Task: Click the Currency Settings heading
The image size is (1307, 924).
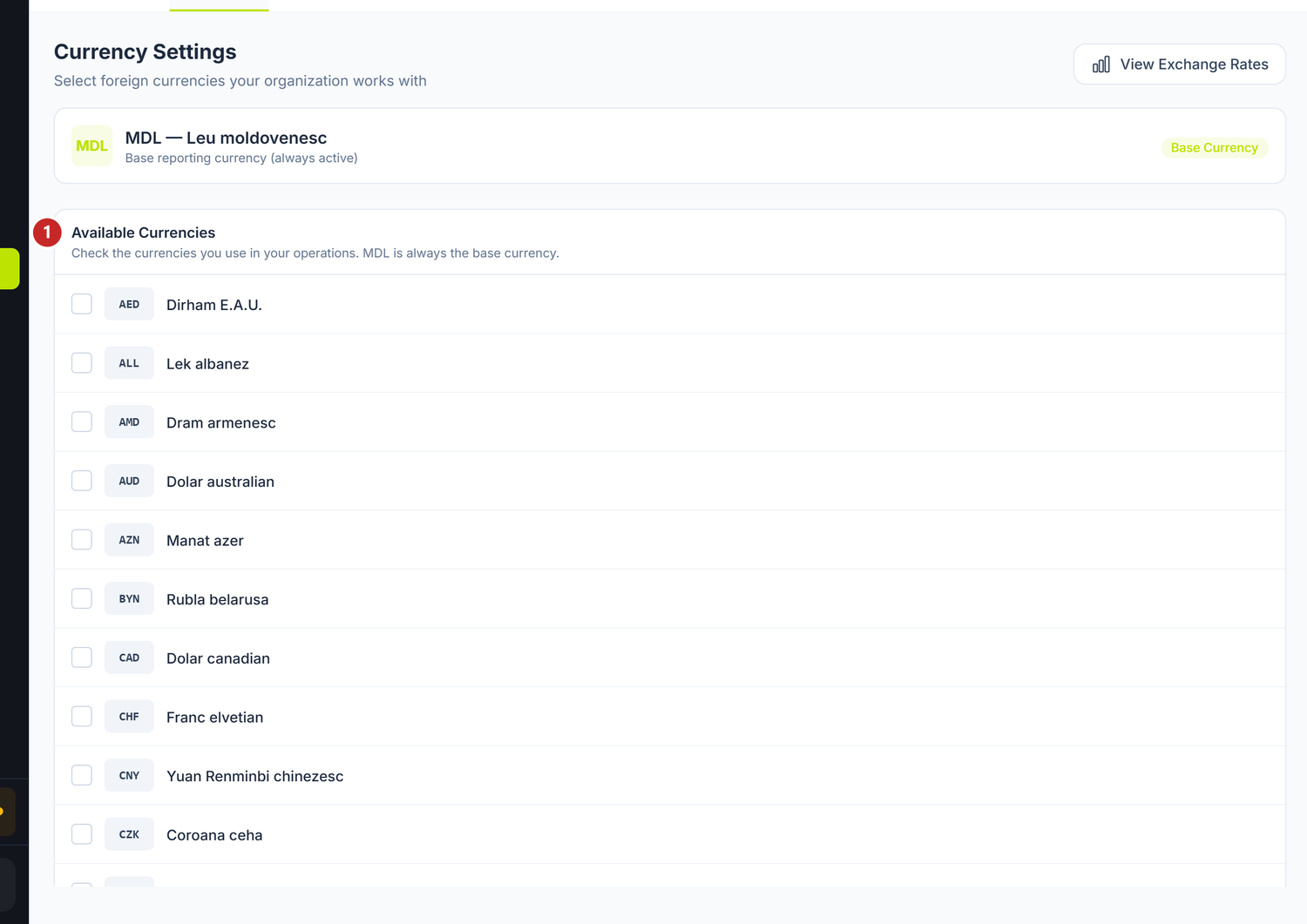Action: pos(146,51)
